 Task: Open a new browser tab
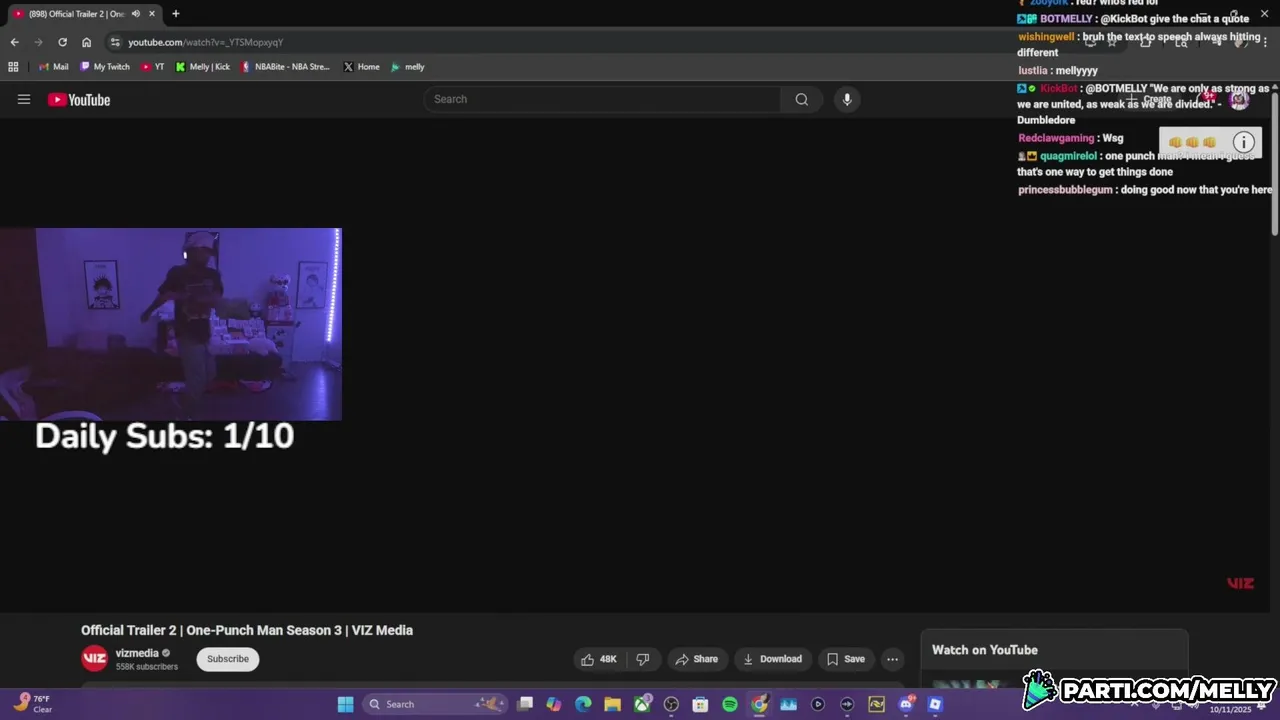[x=175, y=14]
